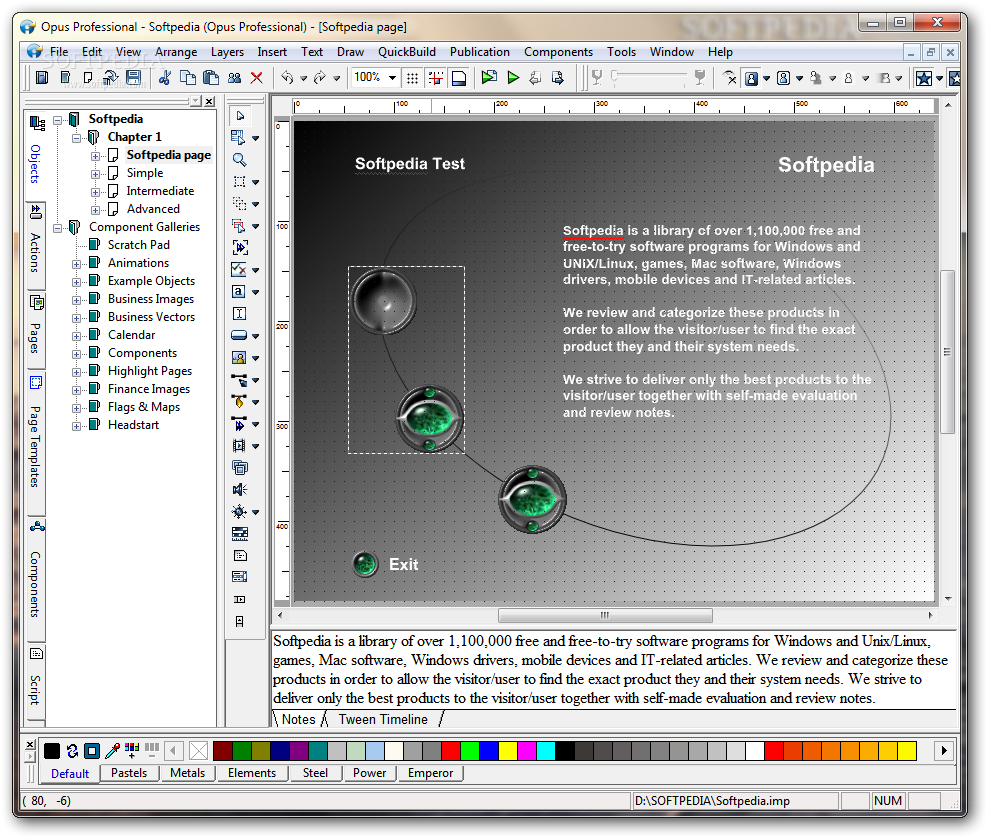Click the eyedropper color picker icon
The height and width of the screenshot is (838, 988).
click(x=113, y=750)
